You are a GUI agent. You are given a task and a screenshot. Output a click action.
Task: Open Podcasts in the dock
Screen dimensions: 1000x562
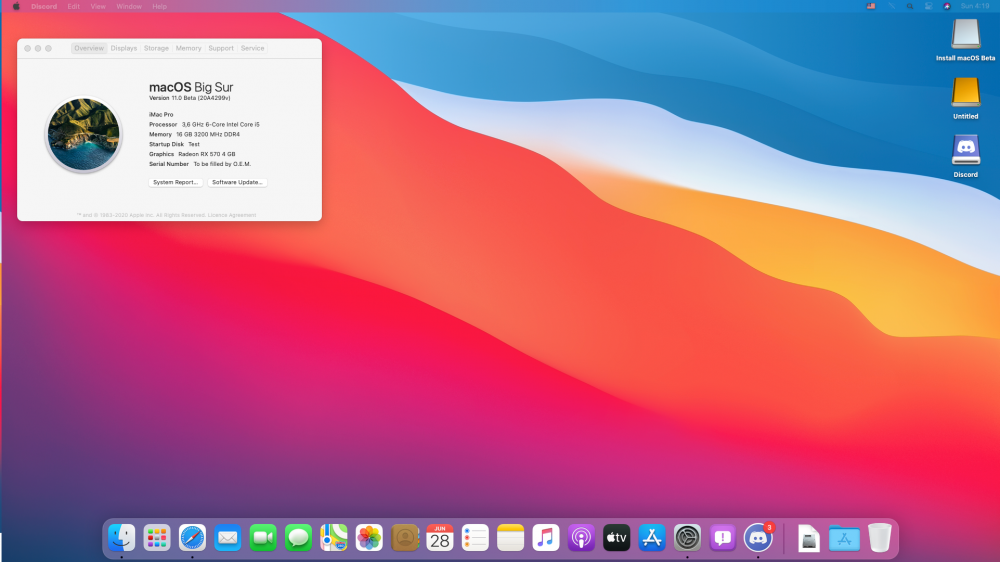[x=581, y=538]
